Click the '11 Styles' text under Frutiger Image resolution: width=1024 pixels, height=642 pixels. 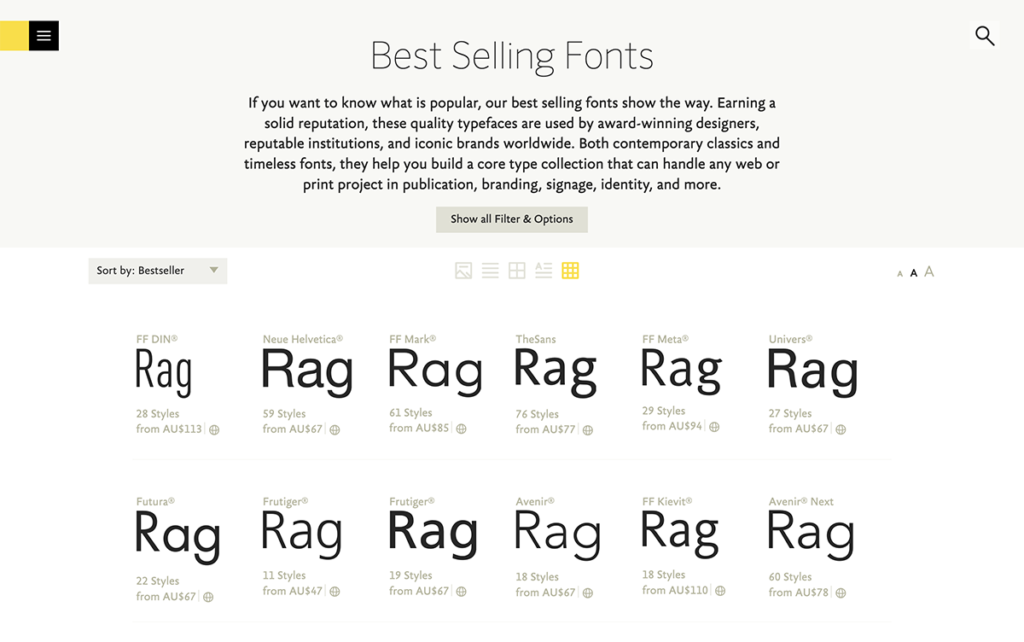click(284, 575)
